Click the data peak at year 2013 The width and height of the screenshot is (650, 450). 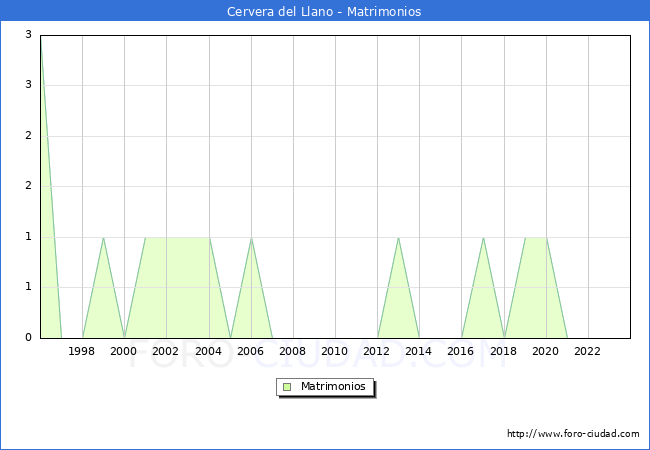398,238
